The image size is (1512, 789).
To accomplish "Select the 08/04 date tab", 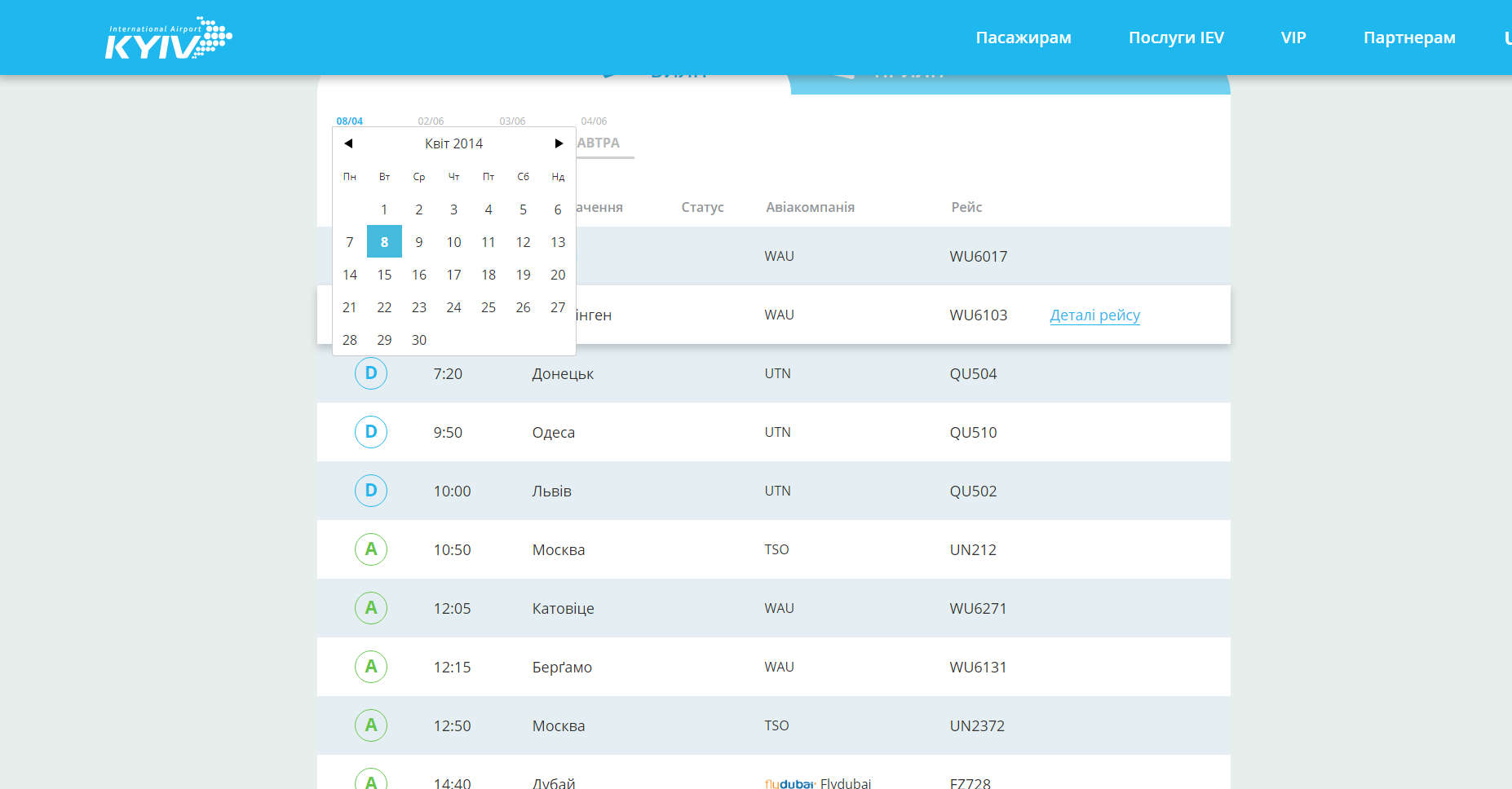I will pyautogui.click(x=349, y=121).
